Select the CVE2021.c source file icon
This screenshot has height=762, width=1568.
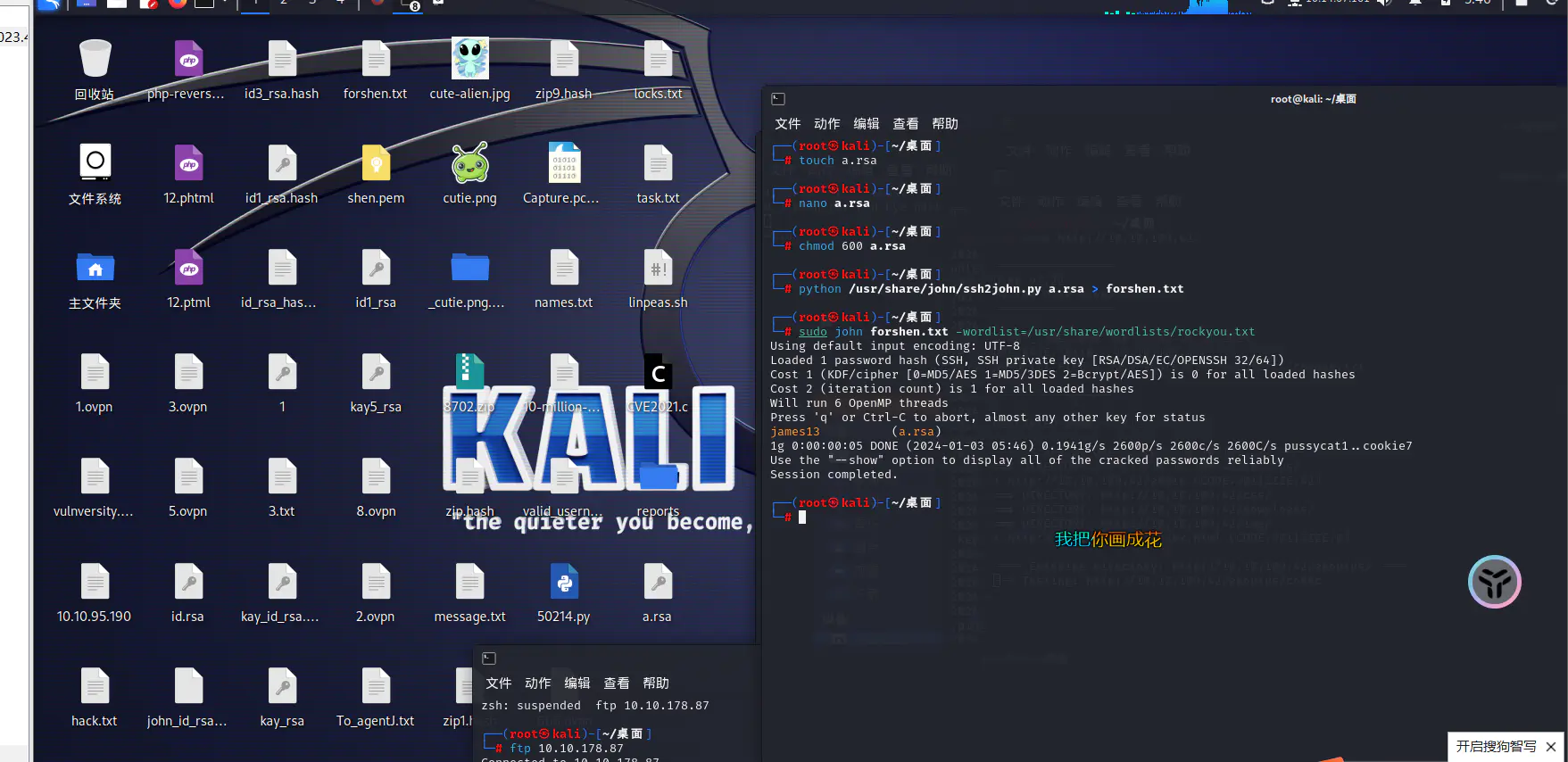(x=658, y=372)
